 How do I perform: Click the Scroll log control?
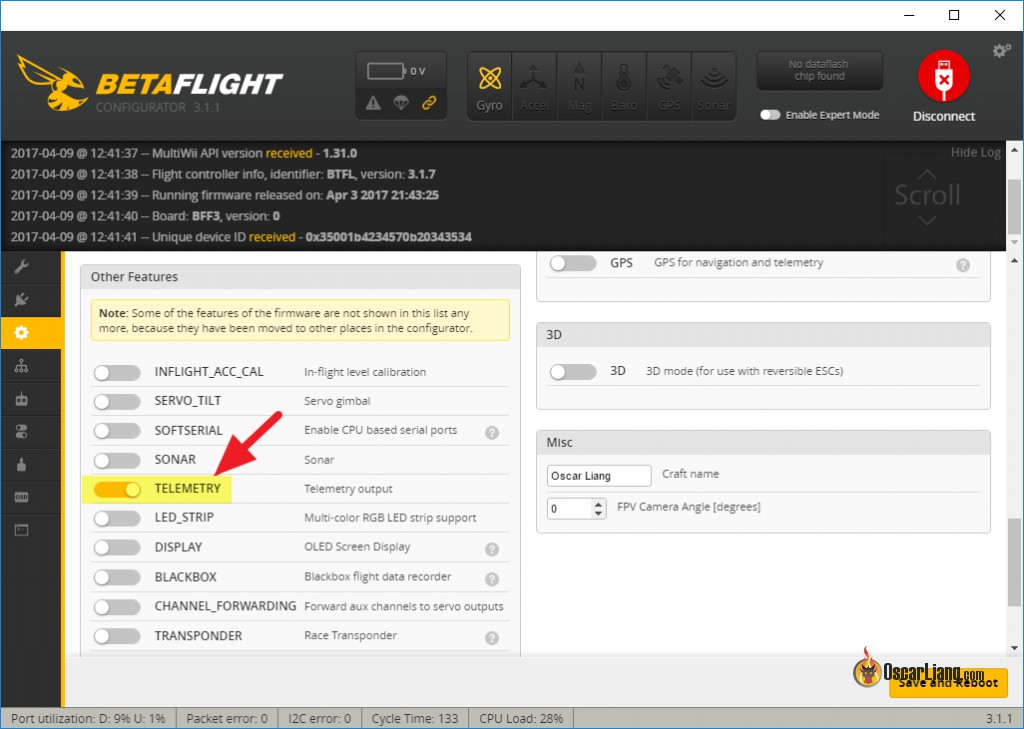click(x=927, y=195)
